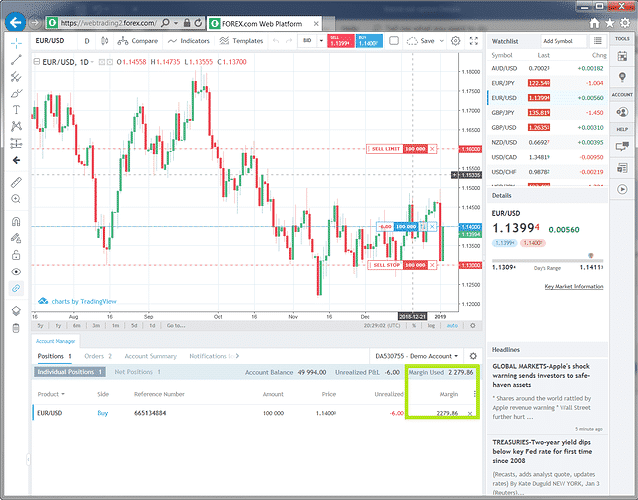The width and height of the screenshot is (638, 500).
Task: Open the chart layout selector square
Action: tap(394, 41)
